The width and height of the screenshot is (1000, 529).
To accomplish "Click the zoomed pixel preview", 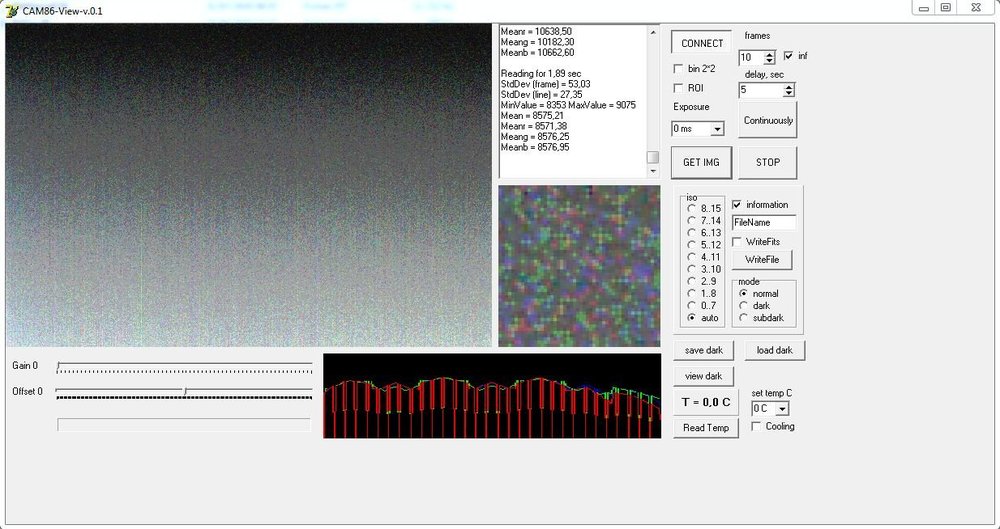I will [579, 266].
